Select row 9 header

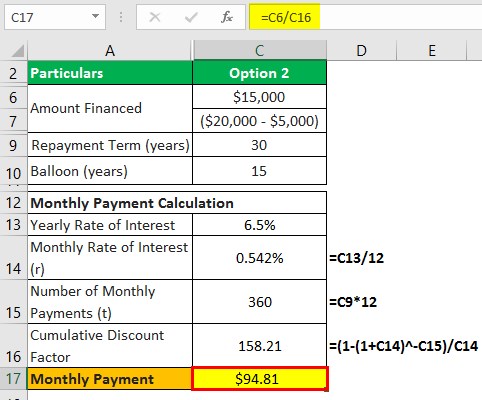click(x=13, y=145)
